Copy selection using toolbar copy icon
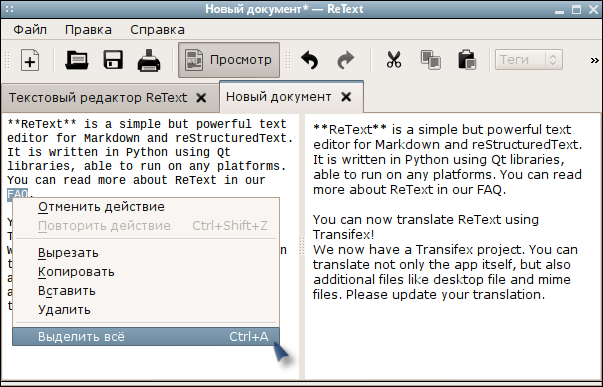603x387 pixels. click(431, 60)
